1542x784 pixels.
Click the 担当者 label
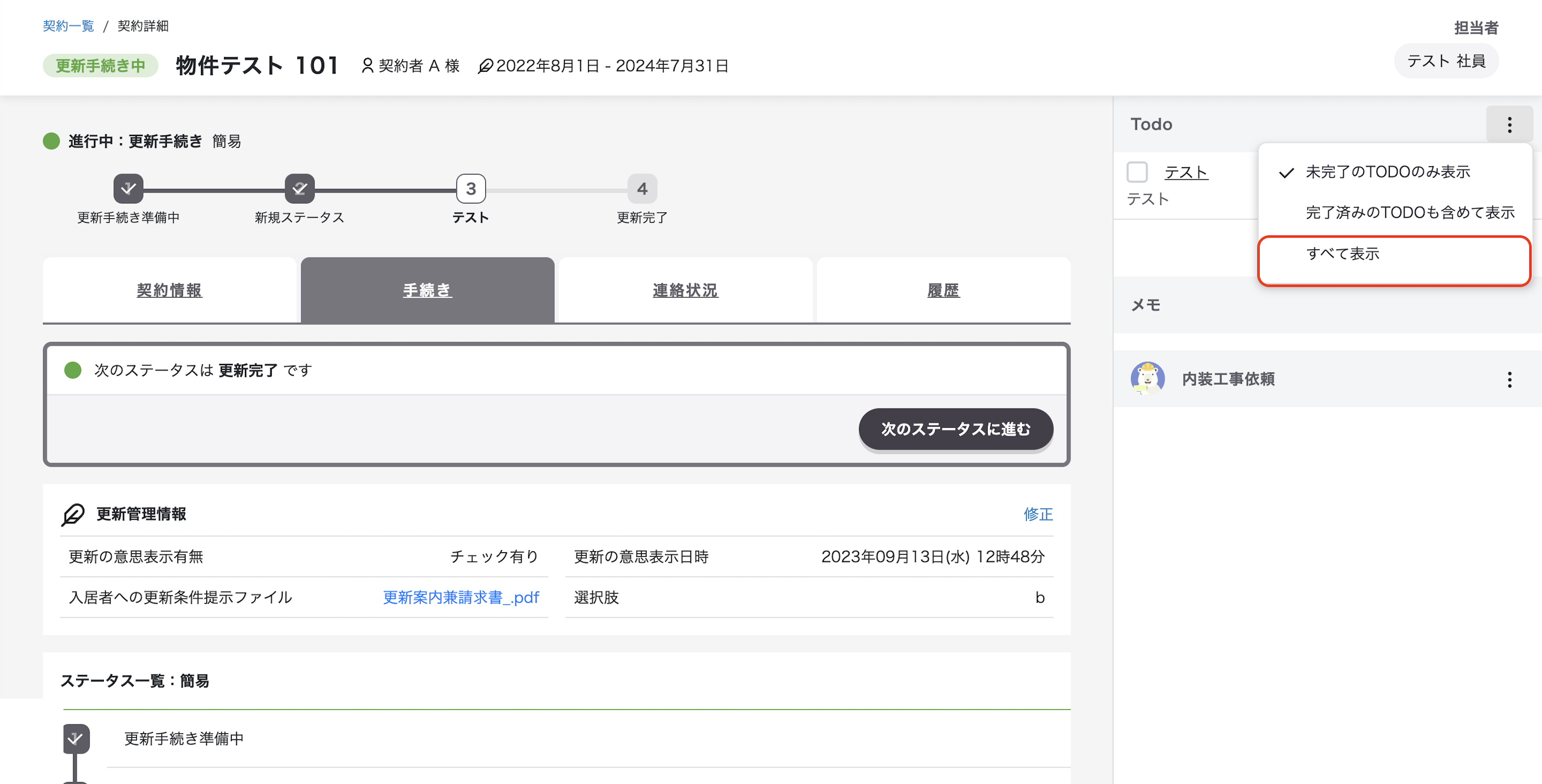[x=1476, y=27]
